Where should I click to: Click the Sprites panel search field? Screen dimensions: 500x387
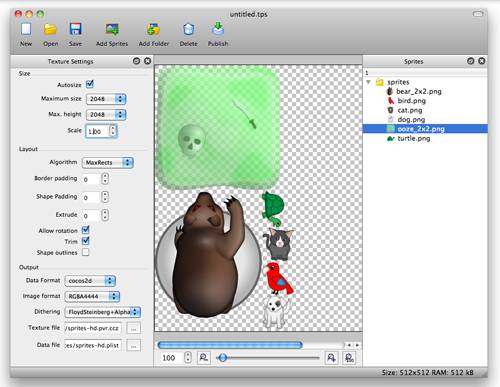425,72
